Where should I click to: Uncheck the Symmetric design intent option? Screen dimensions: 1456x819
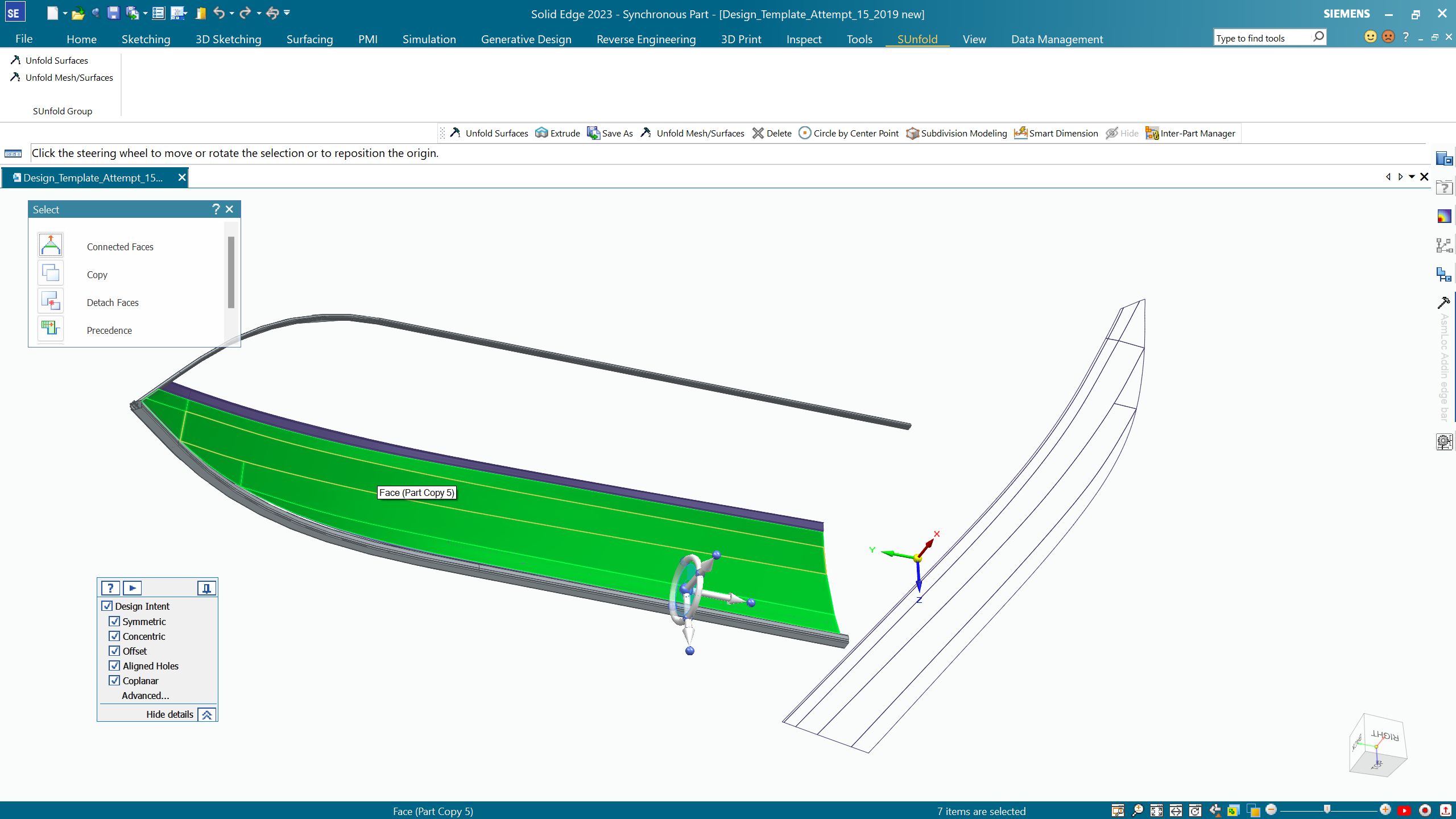coord(115,621)
